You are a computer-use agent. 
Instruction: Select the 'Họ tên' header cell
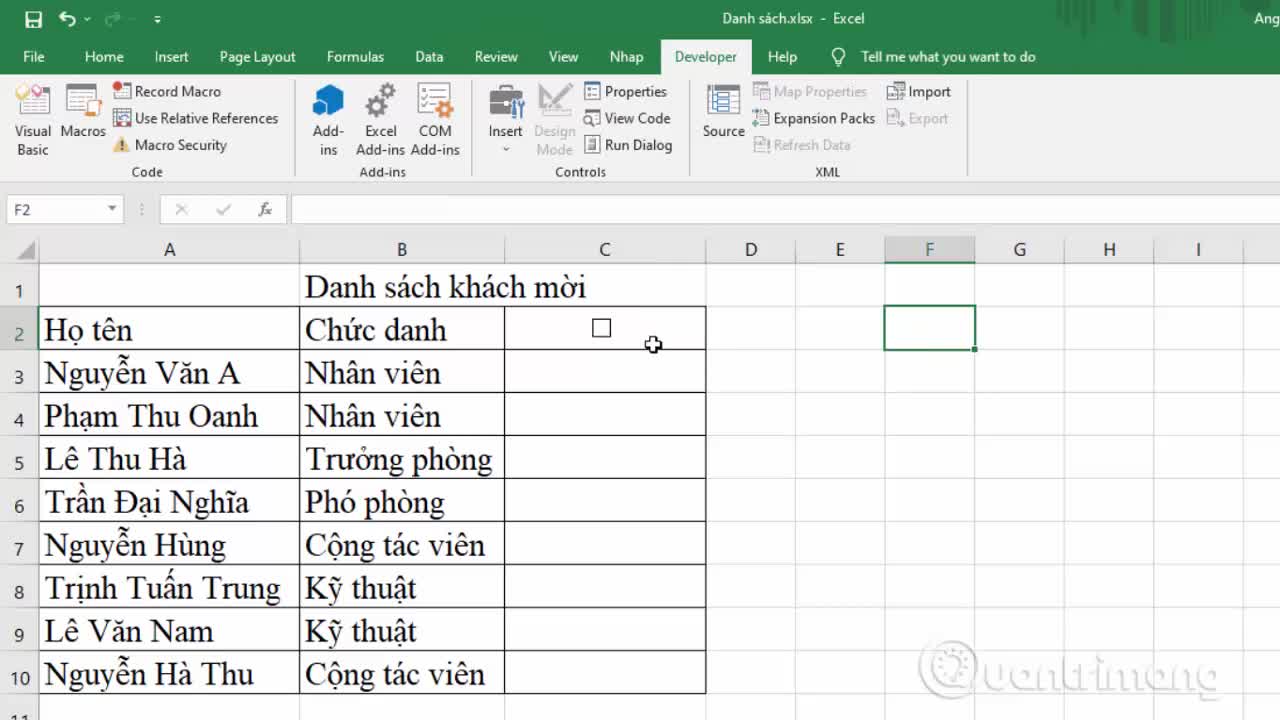coord(169,329)
